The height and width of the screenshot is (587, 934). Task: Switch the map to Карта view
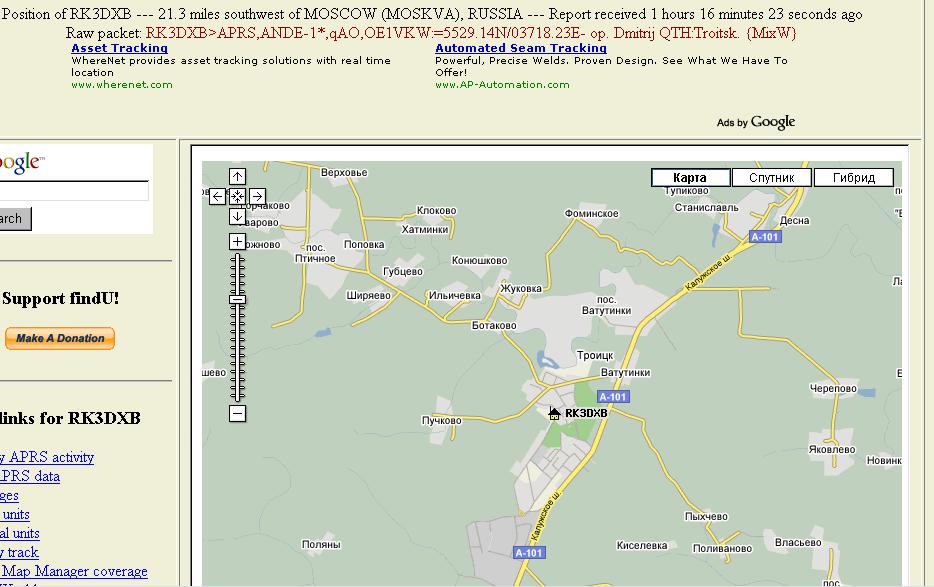(x=690, y=178)
